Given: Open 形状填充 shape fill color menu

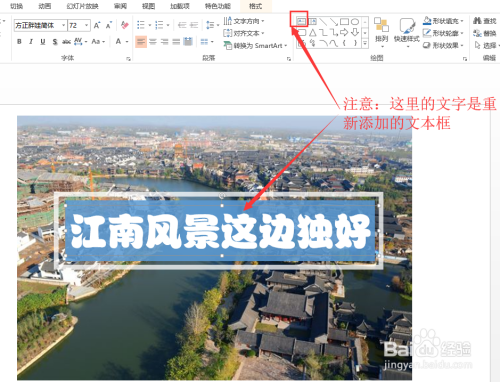Looking at the screenshot, I should tap(443, 21).
